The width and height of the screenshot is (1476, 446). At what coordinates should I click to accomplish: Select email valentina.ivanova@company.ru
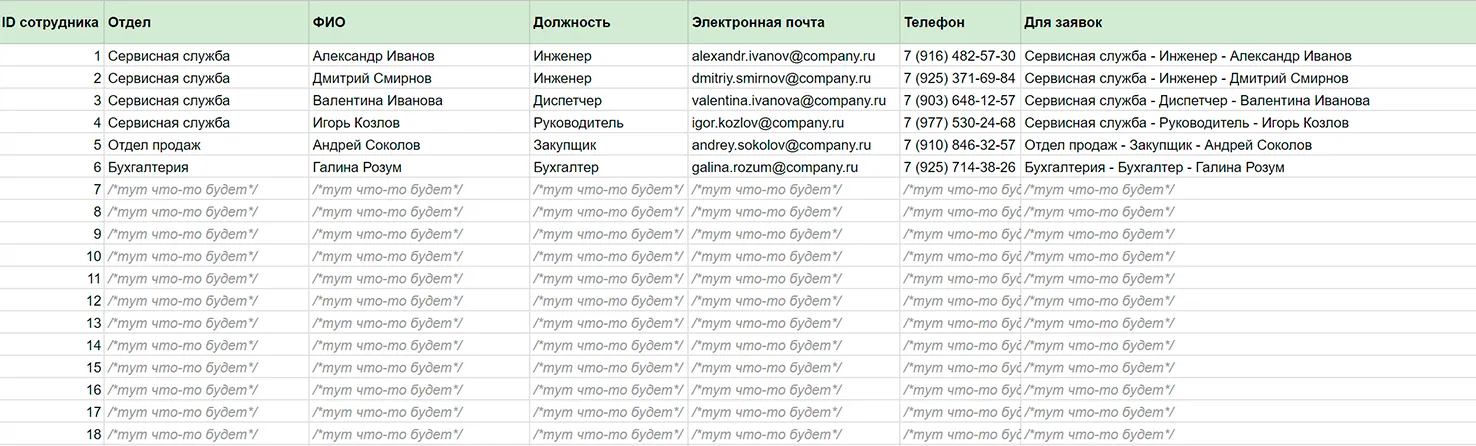[x=794, y=100]
